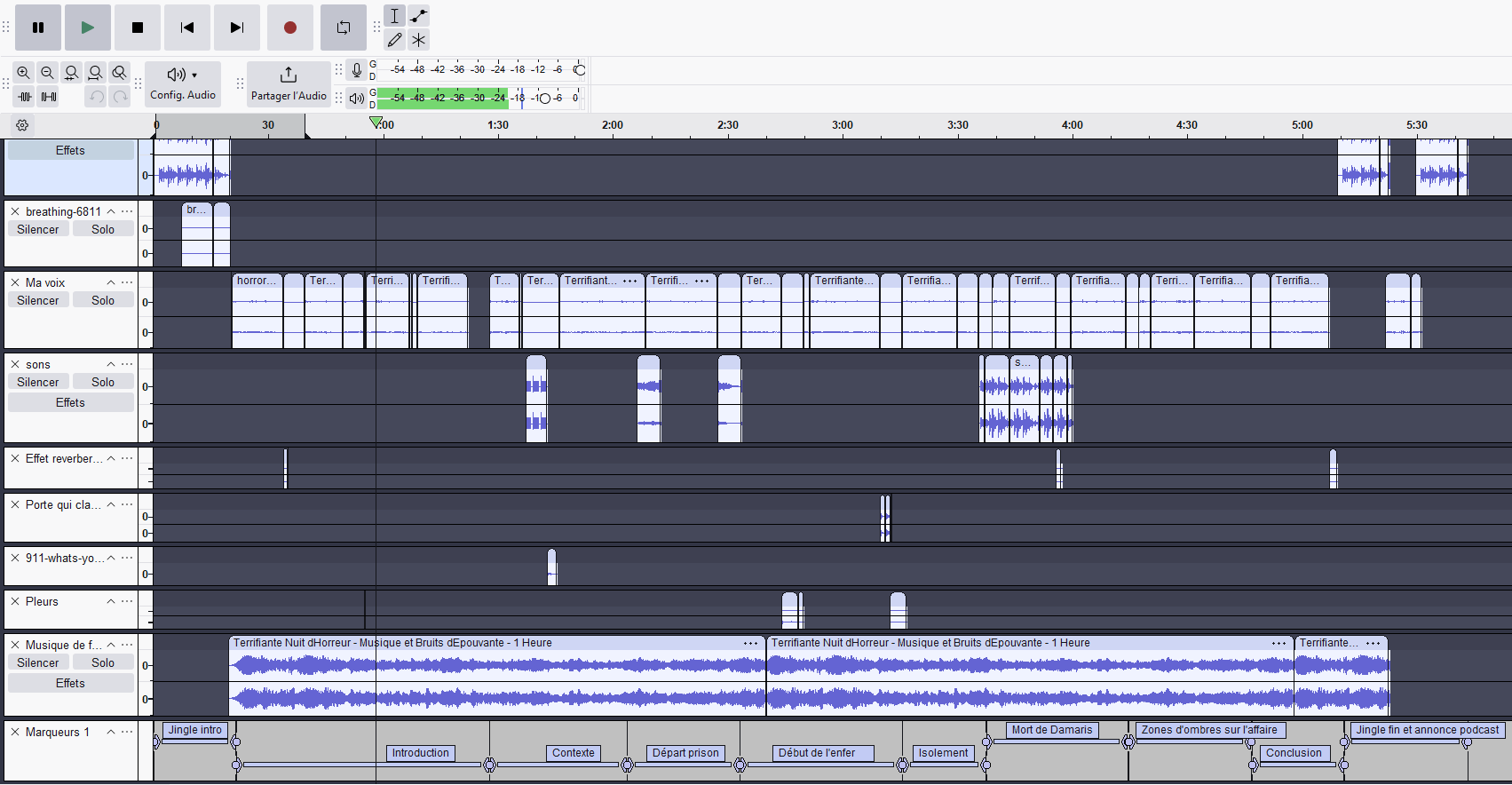
Task: Select the Multi-tool asterisk icon
Action: pos(419,39)
